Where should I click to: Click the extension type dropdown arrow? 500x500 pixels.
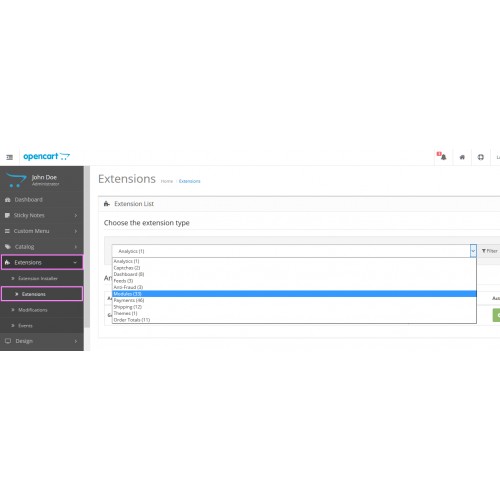click(473, 251)
